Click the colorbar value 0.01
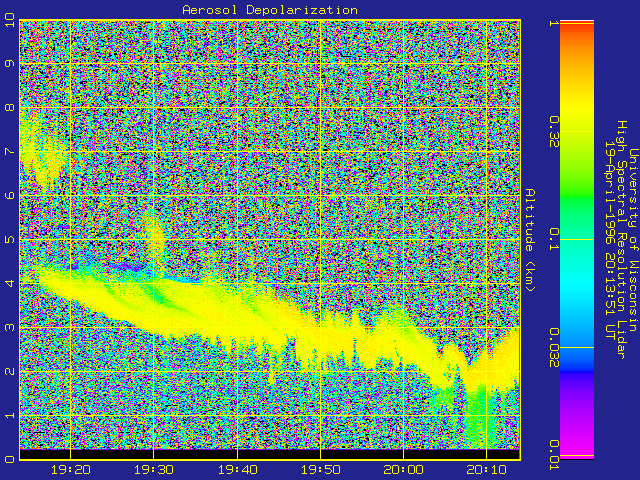Viewport: 640px width, 480px height. click(x=554, y=455)
